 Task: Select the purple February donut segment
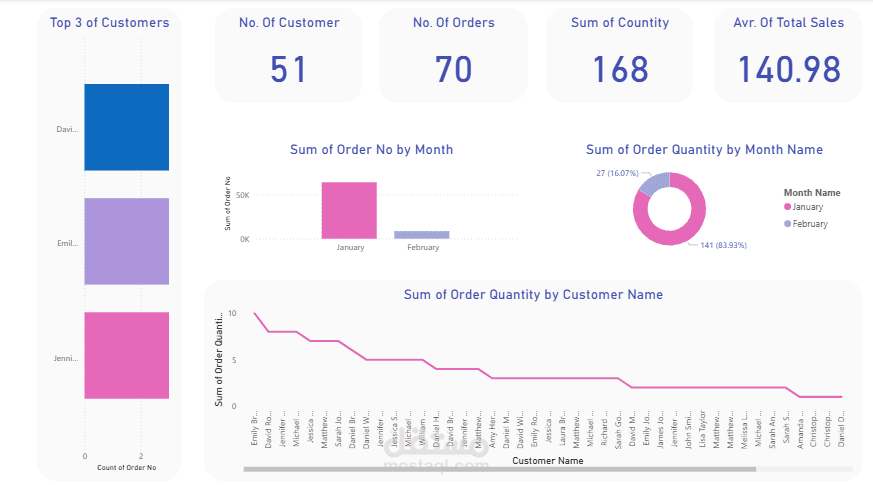coord(656,183)
